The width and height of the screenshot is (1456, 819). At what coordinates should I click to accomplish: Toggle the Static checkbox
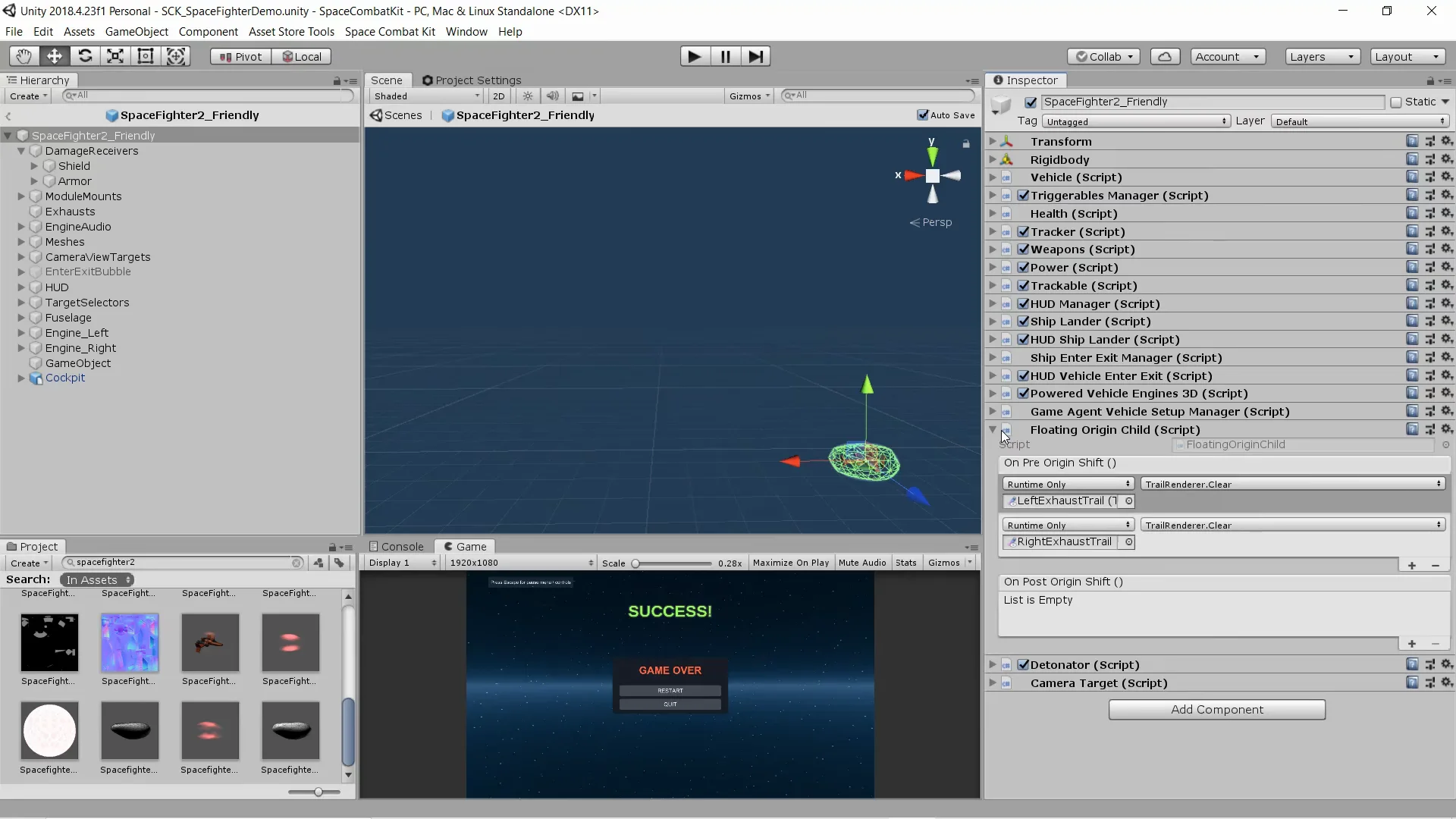pos(1396,102)
